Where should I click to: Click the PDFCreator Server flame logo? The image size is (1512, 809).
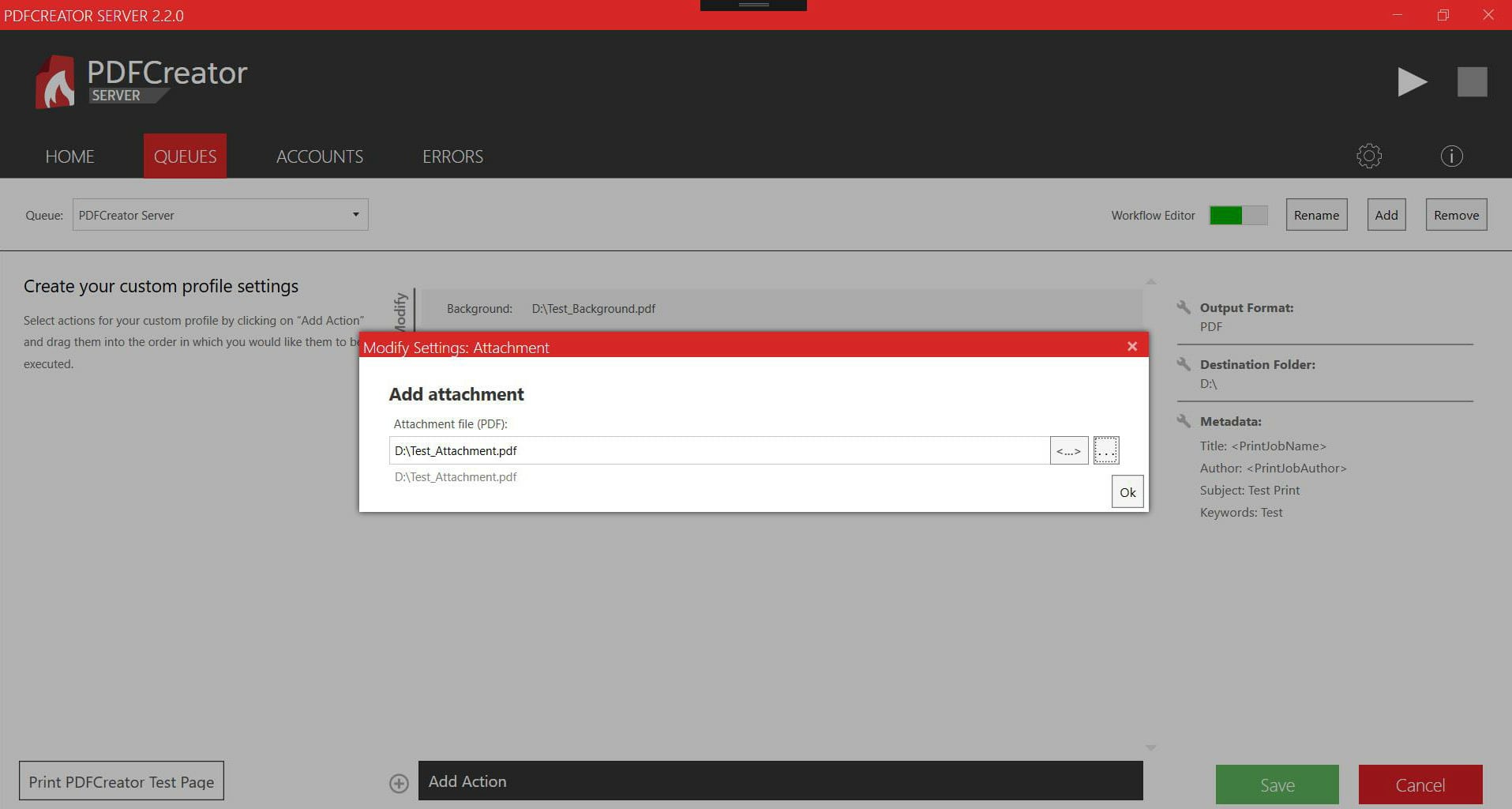pyautogui.click(x=55, y=82)
